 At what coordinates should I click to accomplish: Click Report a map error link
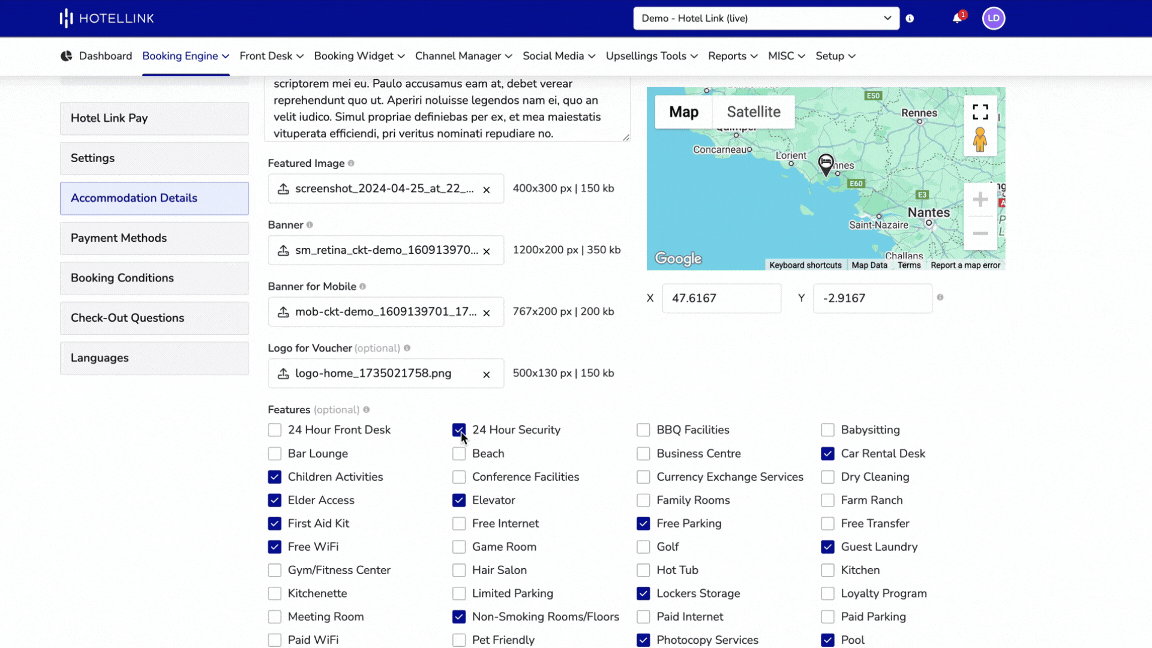[965, 265]
